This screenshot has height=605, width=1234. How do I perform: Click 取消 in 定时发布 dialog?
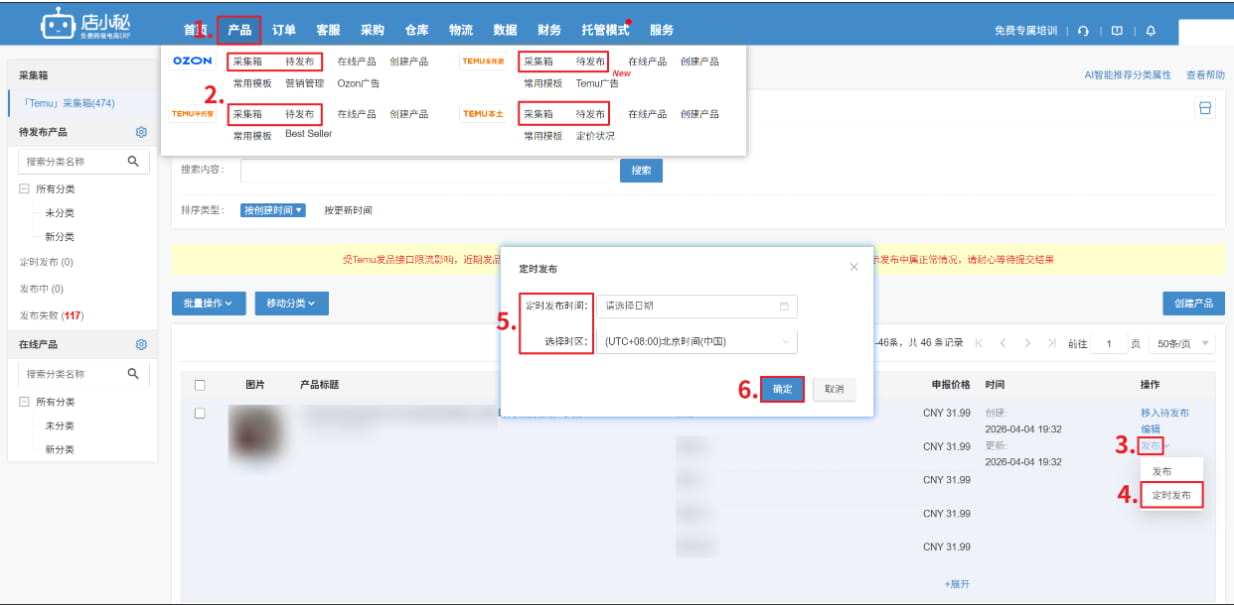(x=834, y=390)
